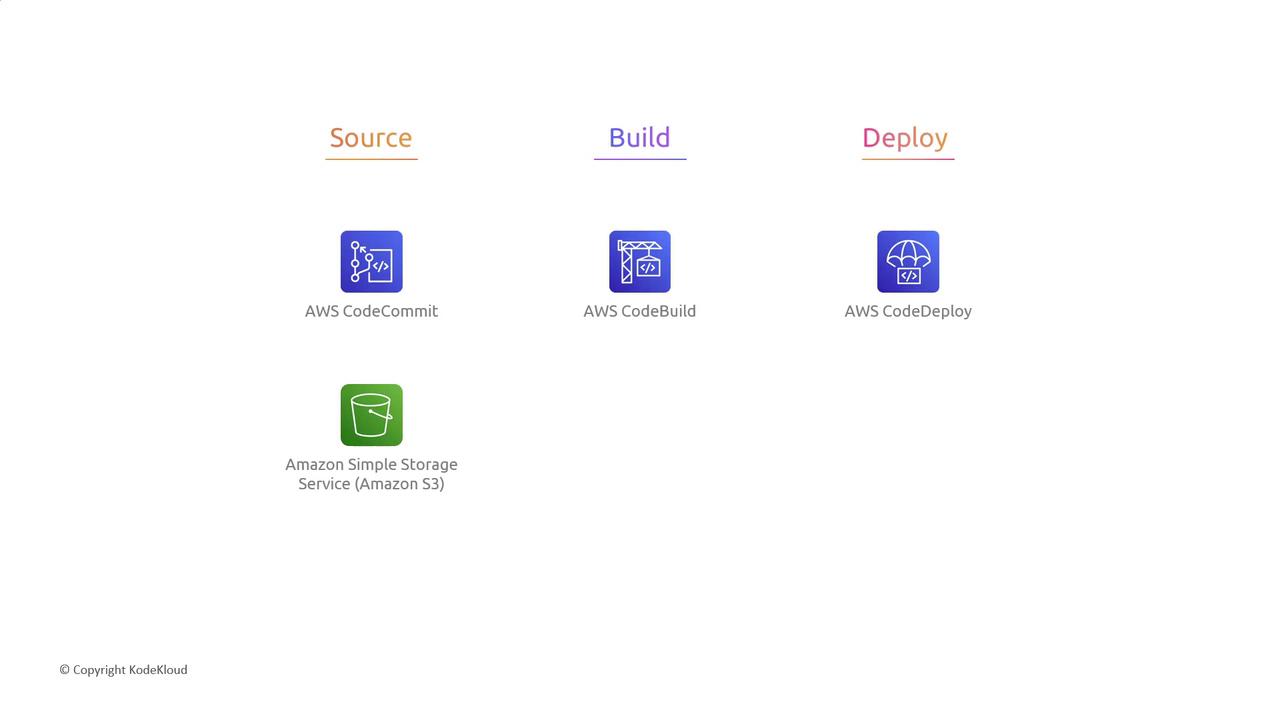Click the parachute canopy inside CodeDeploy icon

[908, 252]
